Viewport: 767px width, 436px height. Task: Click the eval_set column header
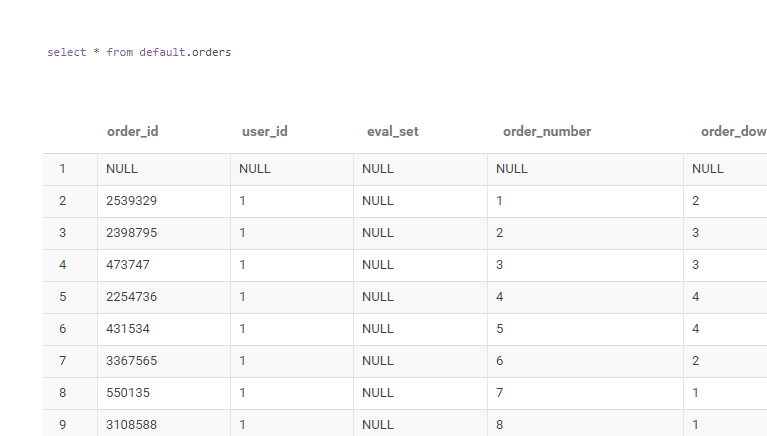click(392, 131)
